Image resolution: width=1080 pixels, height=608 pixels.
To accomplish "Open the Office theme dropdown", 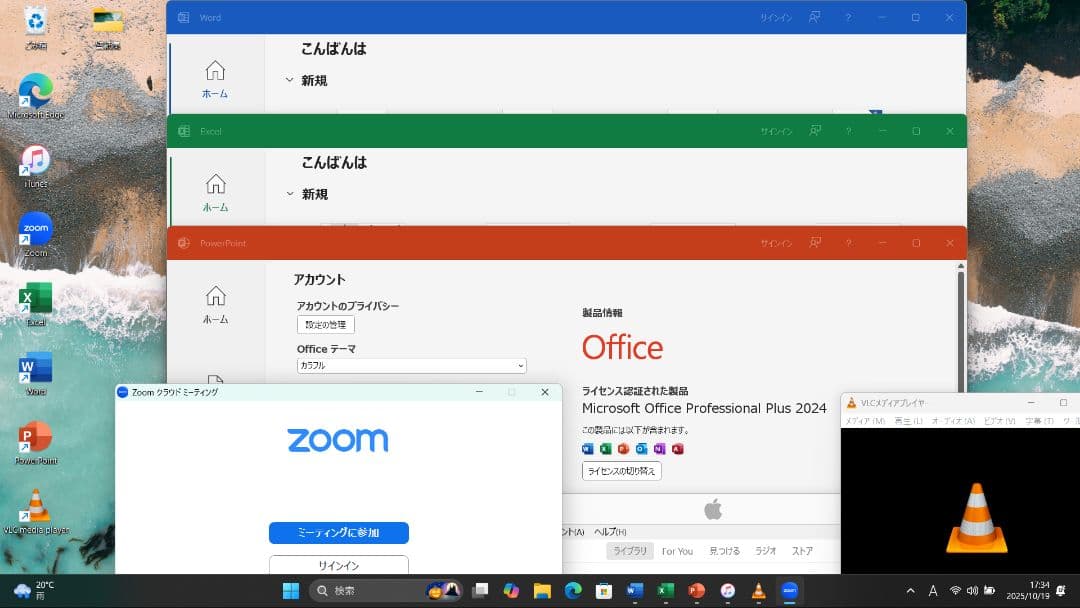I will point(411,366).
